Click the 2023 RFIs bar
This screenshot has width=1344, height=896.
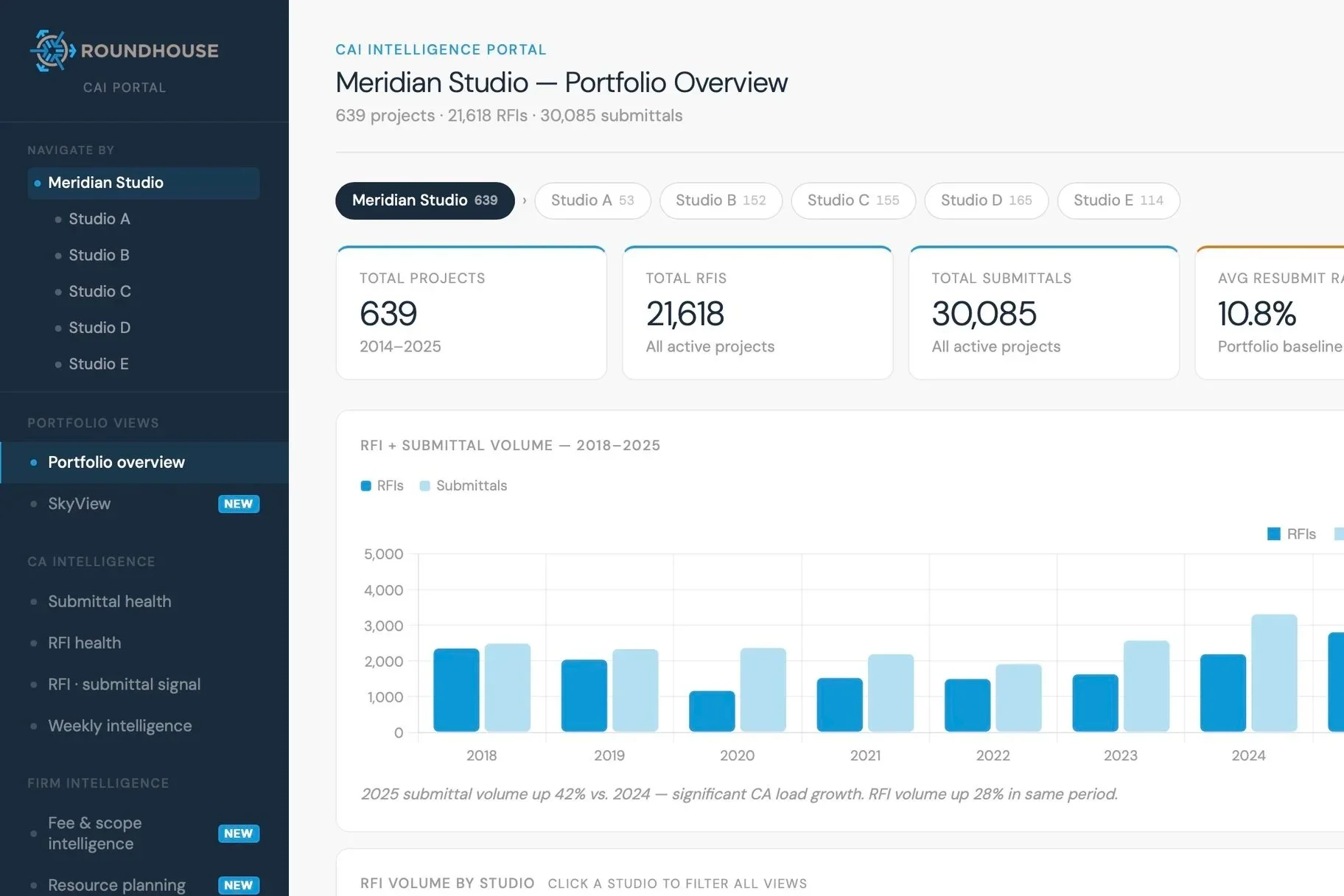1096,703
